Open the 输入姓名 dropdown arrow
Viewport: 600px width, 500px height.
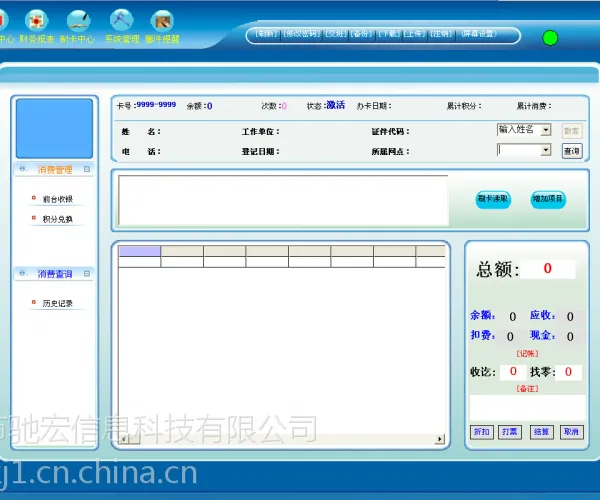pyautogui.click(x=546, y=130)
